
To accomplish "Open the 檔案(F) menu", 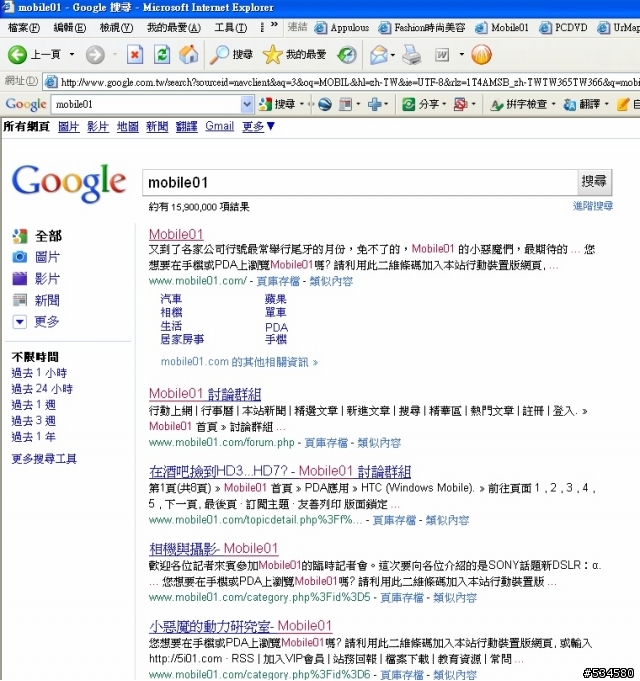I will 24,28.
